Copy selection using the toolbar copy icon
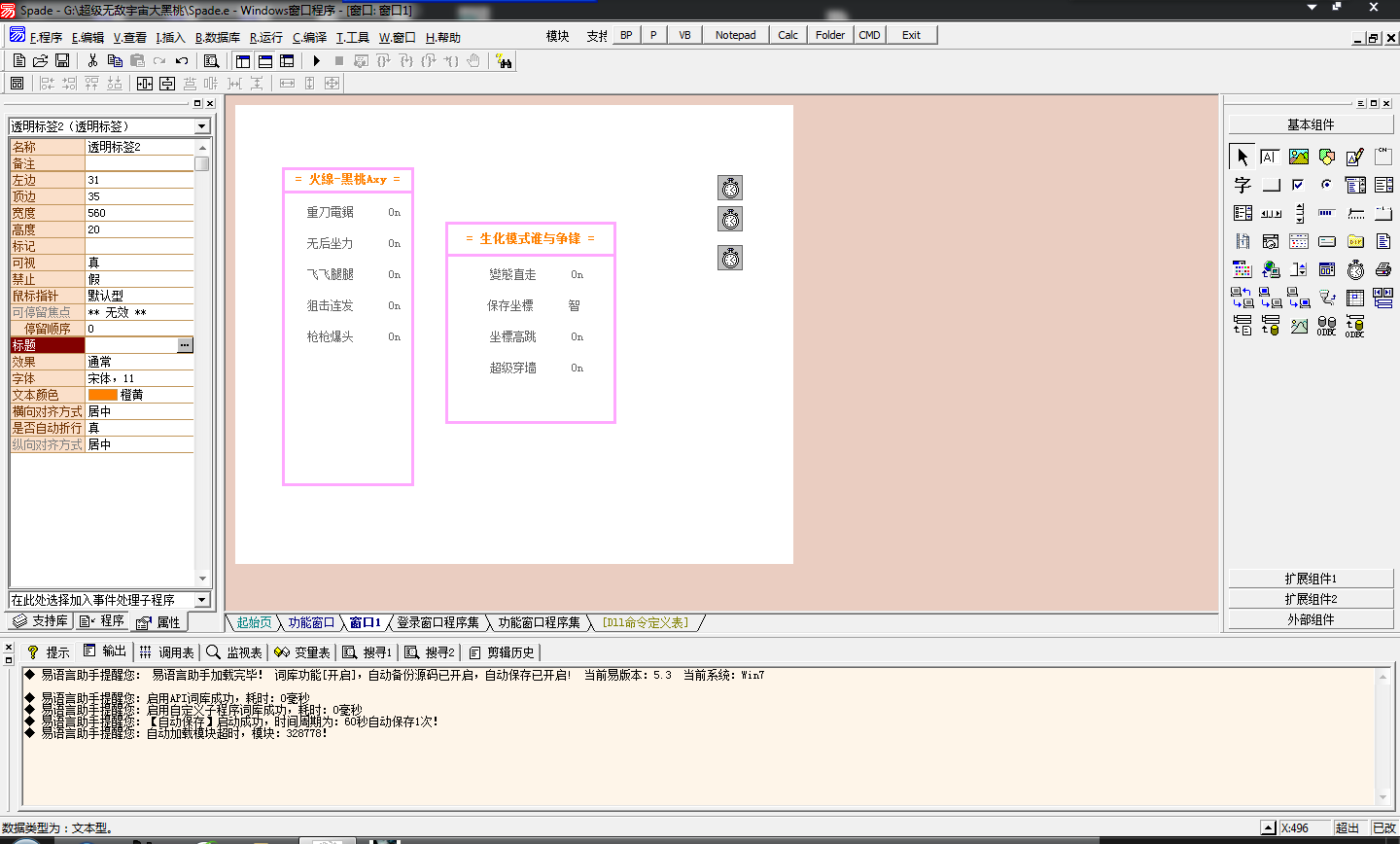 click(x=115, y=60)
